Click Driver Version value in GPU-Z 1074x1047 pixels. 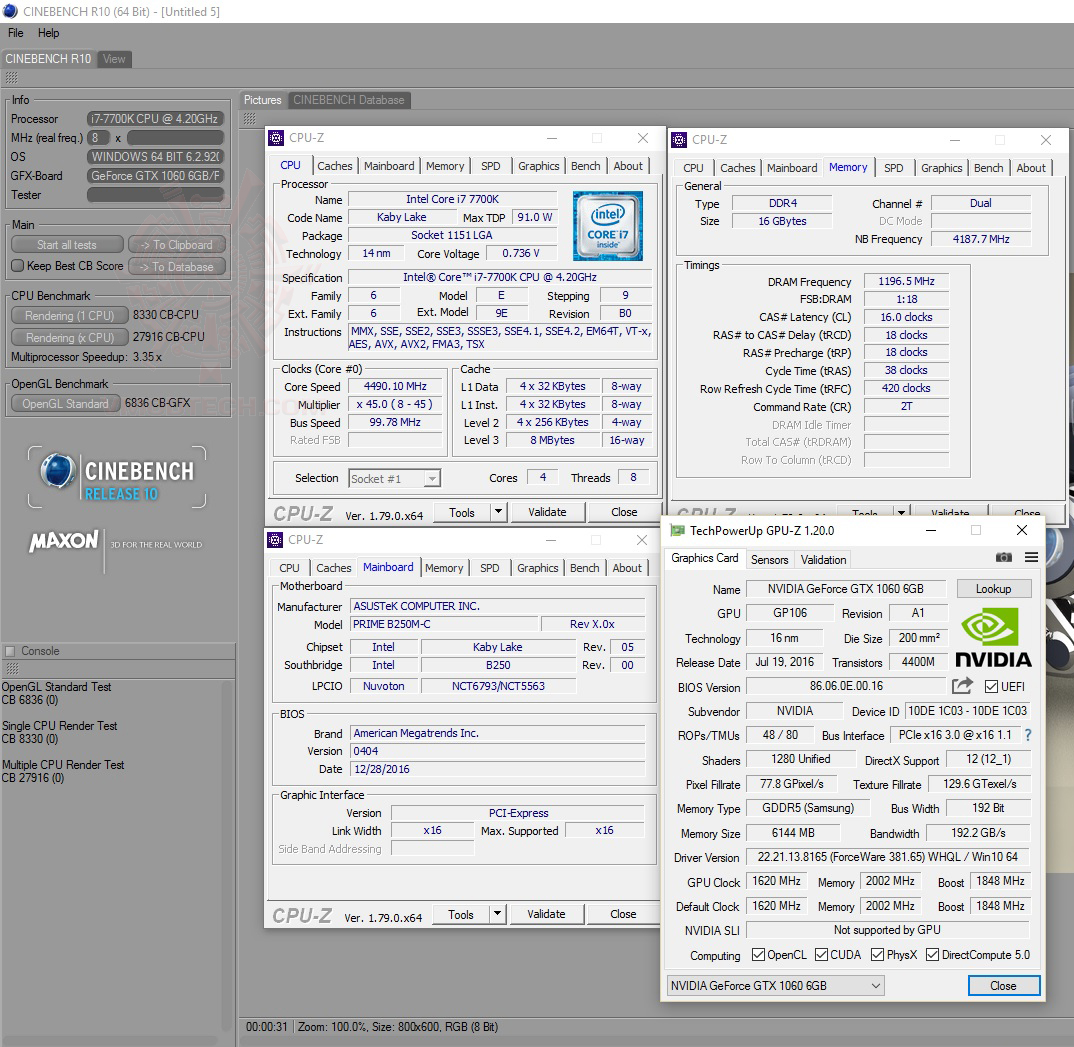[888, 857]
